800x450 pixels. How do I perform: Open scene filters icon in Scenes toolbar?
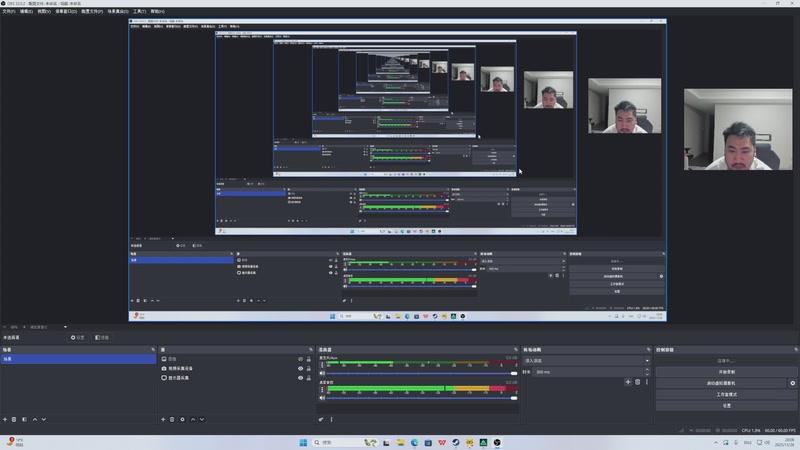tap(24, 419)
